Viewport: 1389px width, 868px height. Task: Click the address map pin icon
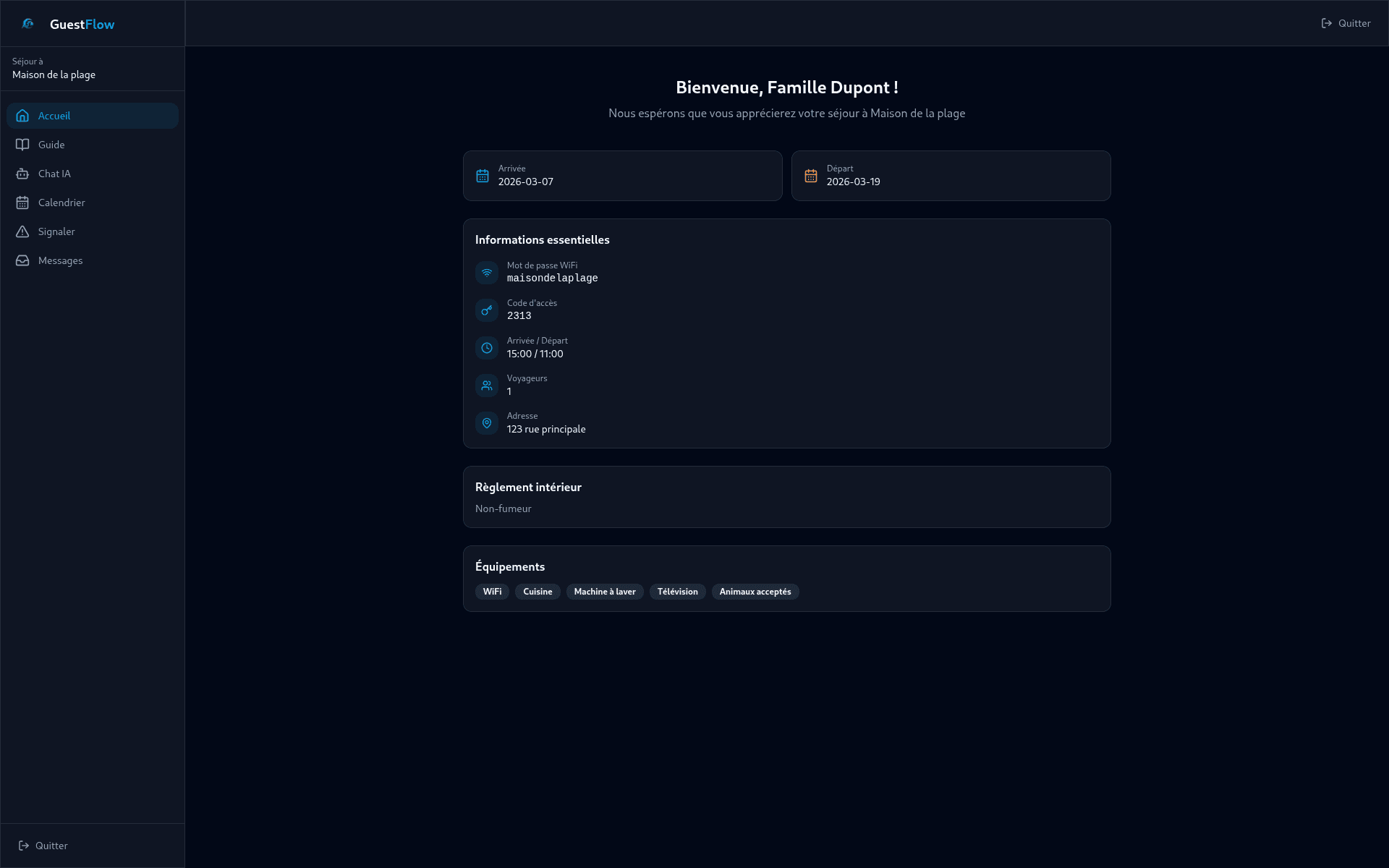(x=487, y=423)
